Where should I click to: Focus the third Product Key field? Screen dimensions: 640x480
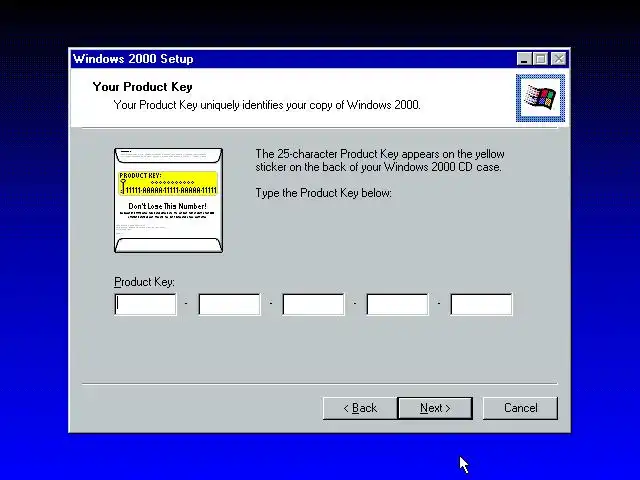coord(313,304)
